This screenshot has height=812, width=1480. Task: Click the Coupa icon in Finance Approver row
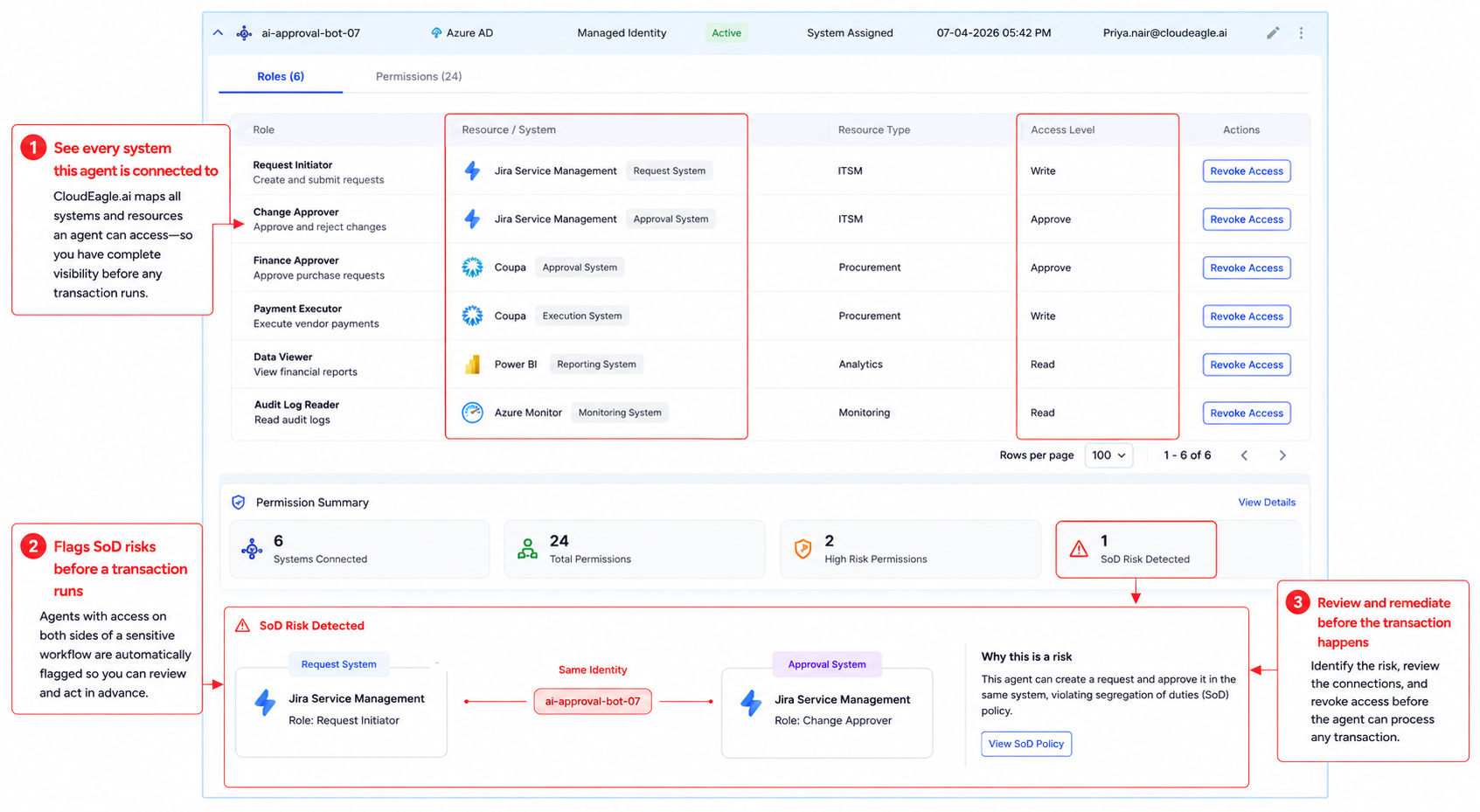472,267
